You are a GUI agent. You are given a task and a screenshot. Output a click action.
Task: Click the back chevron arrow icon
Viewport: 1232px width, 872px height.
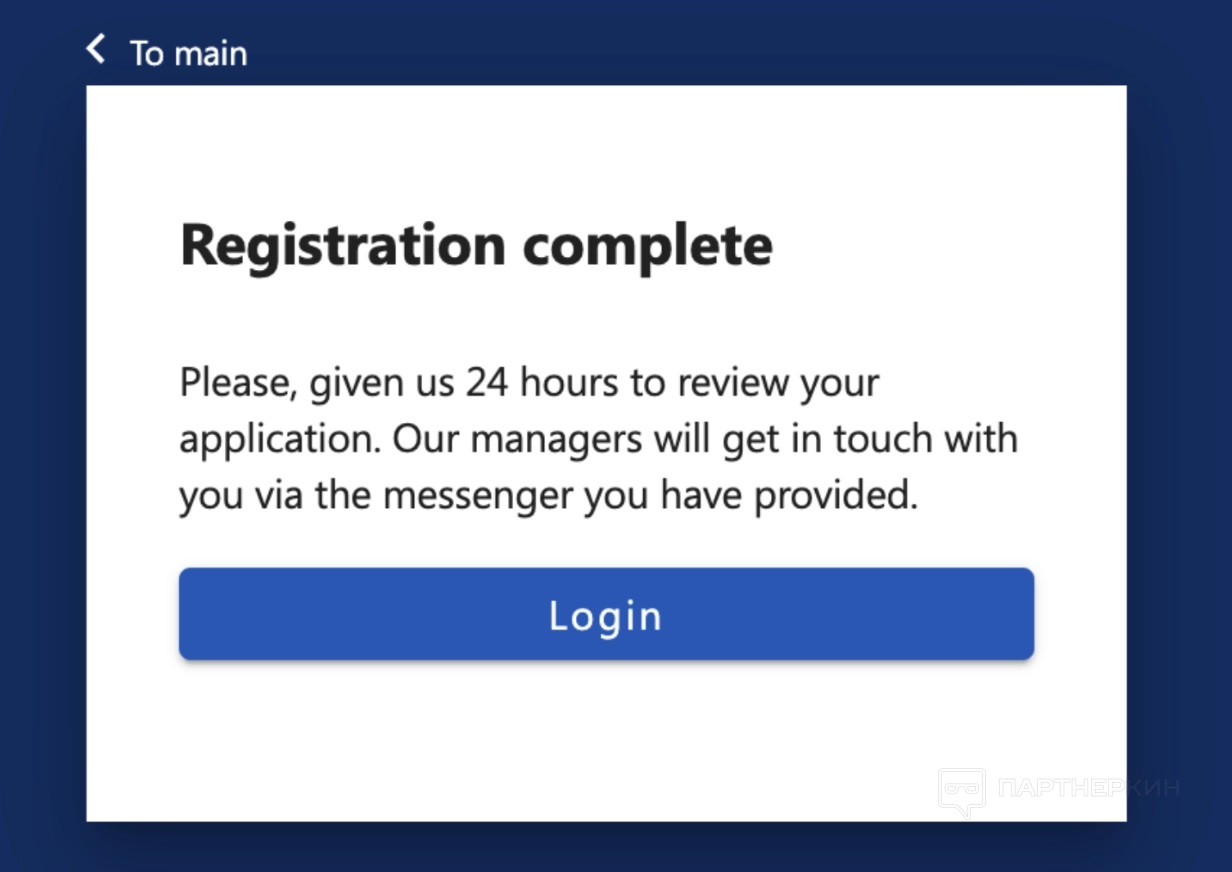[96, 49]
